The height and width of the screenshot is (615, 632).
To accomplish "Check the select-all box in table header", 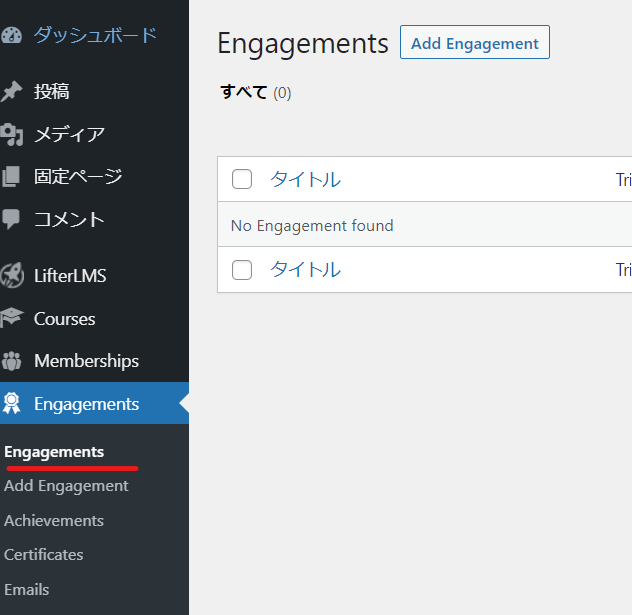I will [x=242, y=179].
